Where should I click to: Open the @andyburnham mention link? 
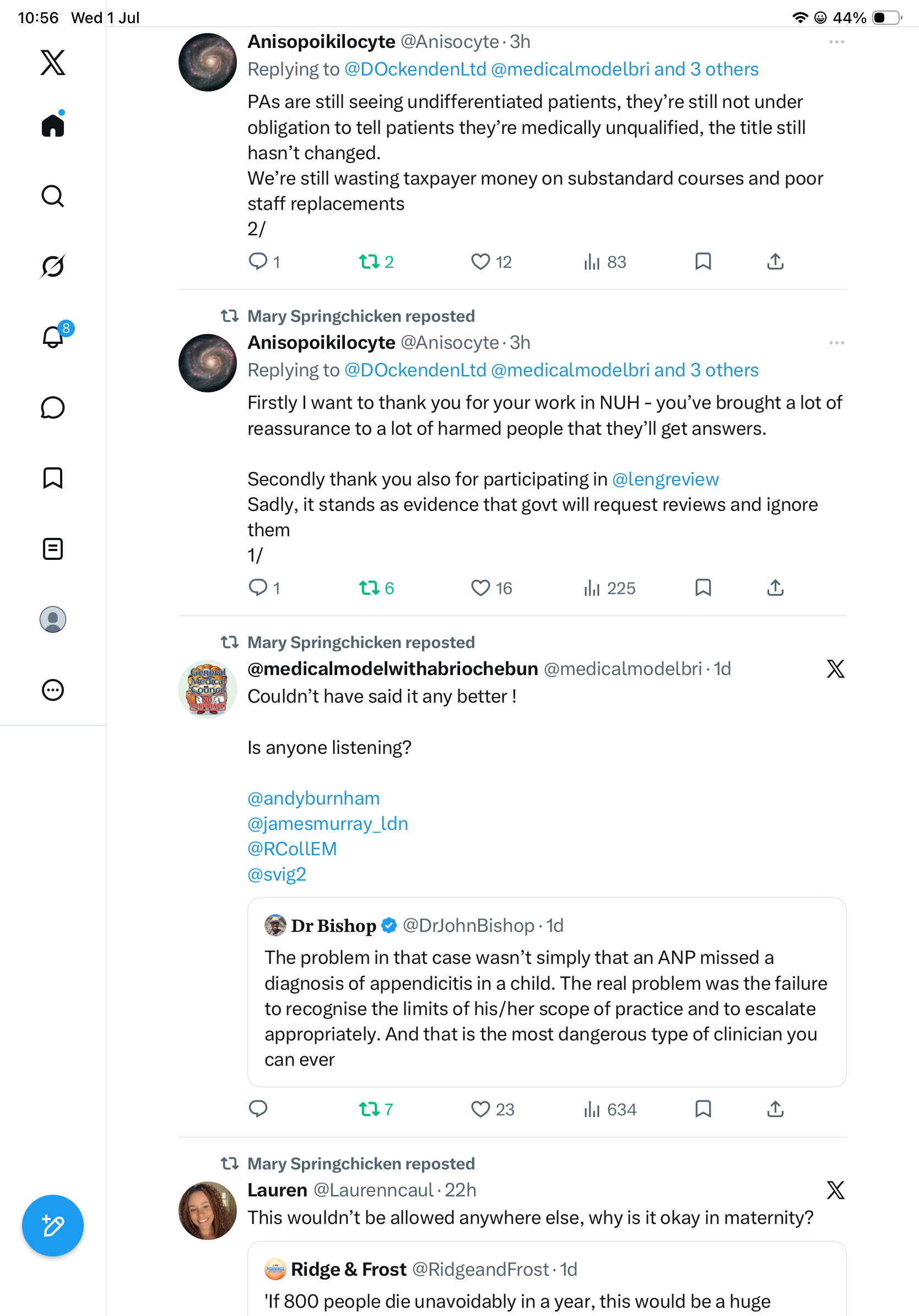pos(313,799)
